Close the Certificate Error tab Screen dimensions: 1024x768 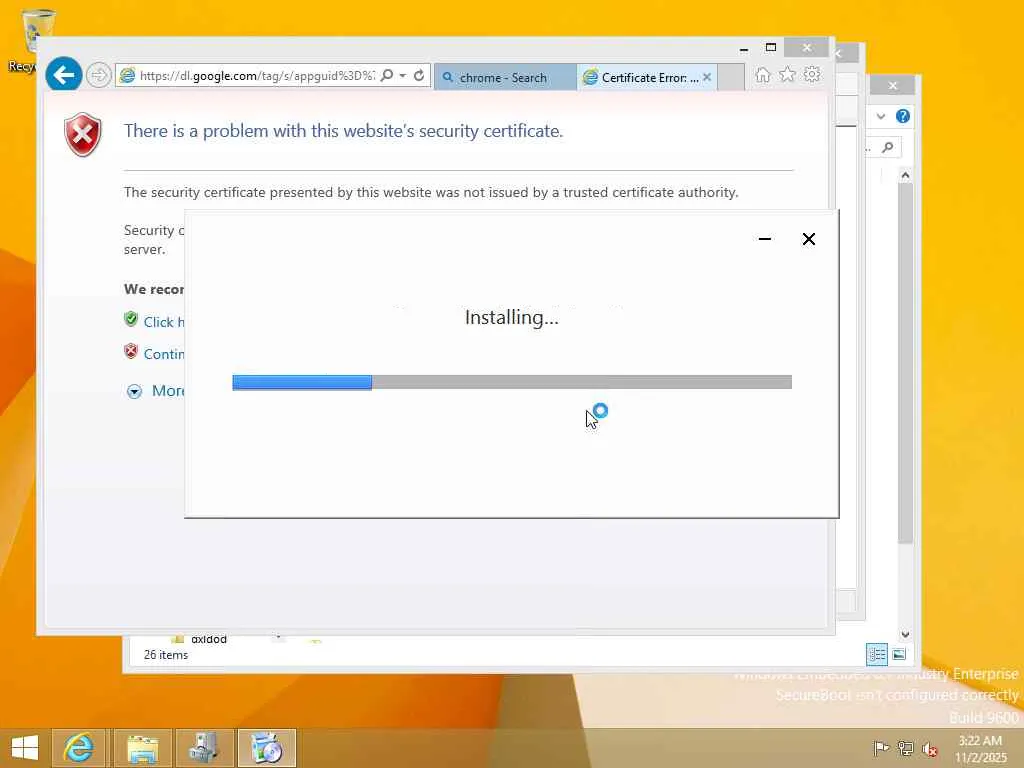click(707, 77)
